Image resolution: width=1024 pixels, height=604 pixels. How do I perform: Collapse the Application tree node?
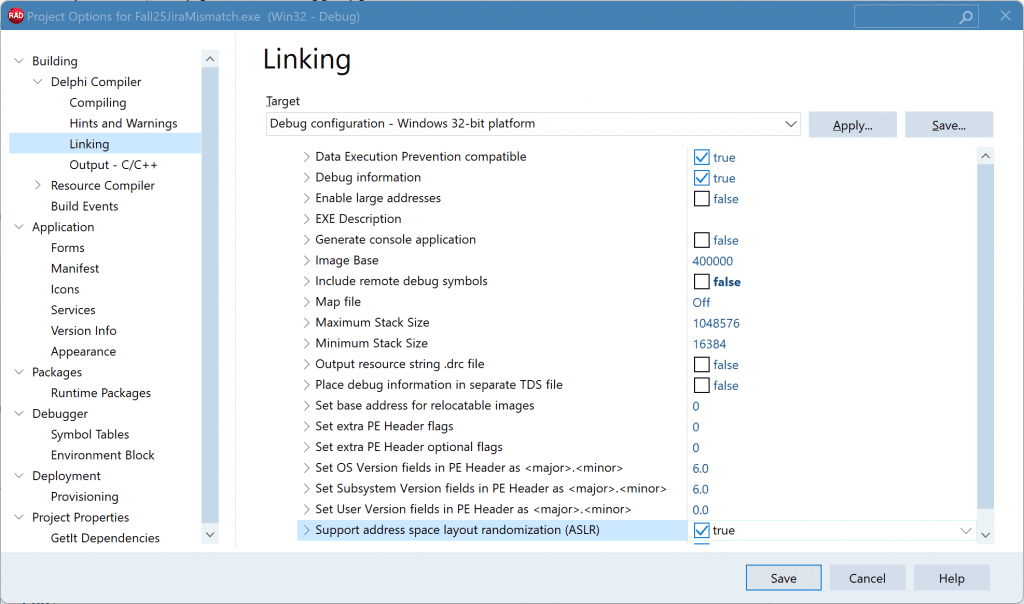click(x=19, y=227)
